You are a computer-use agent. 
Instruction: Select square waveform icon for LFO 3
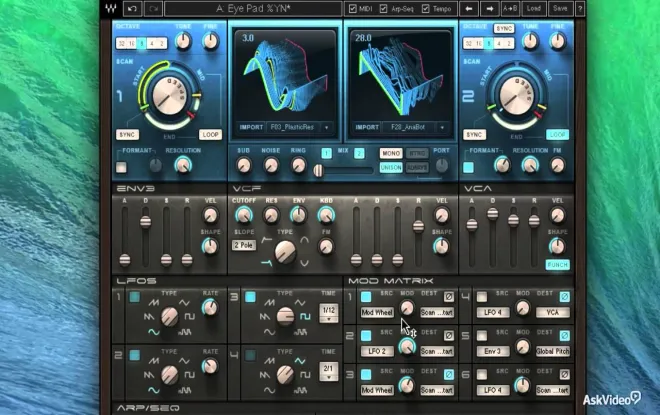306,316
